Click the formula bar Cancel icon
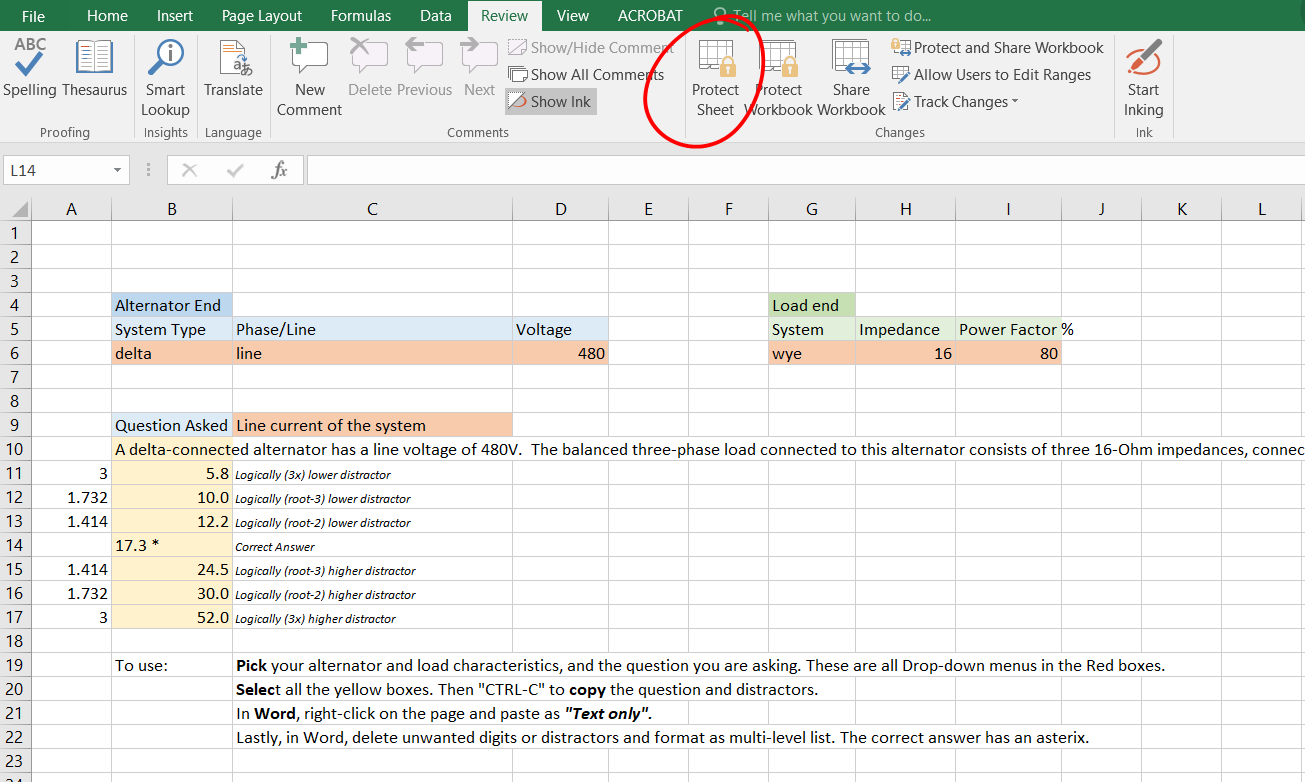This screenshot has width=1305, height=782. pos(190,171)
